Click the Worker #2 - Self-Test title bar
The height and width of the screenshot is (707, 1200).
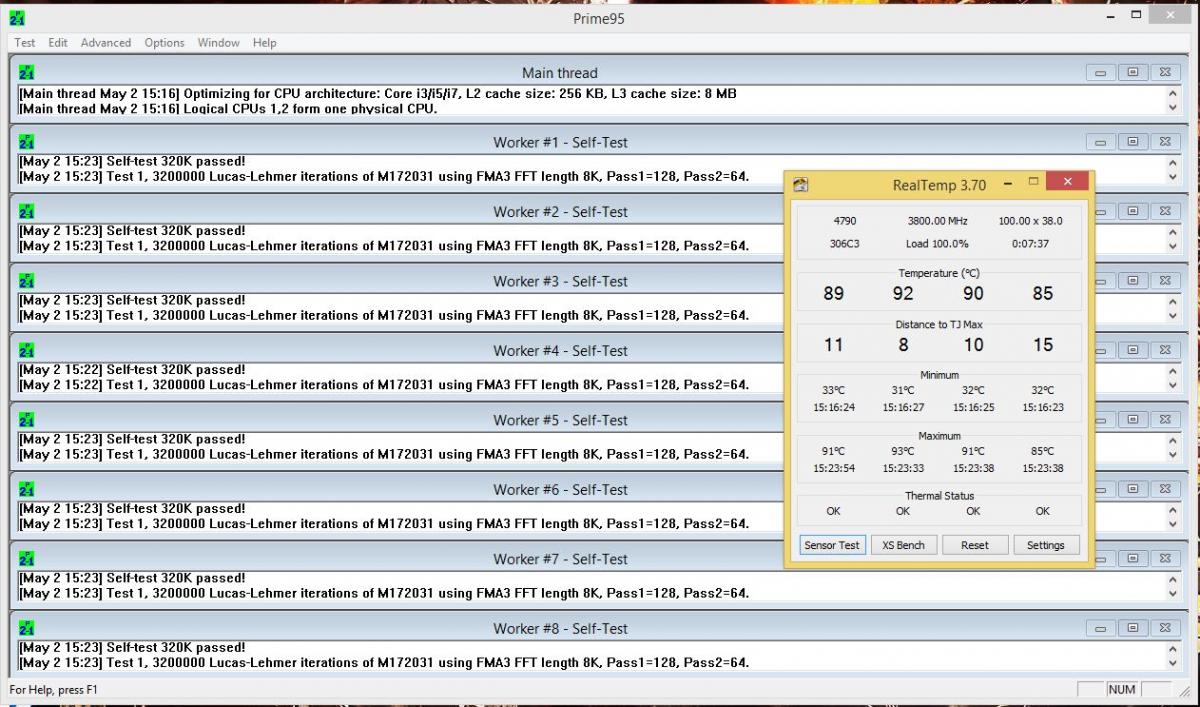point(560,212)
